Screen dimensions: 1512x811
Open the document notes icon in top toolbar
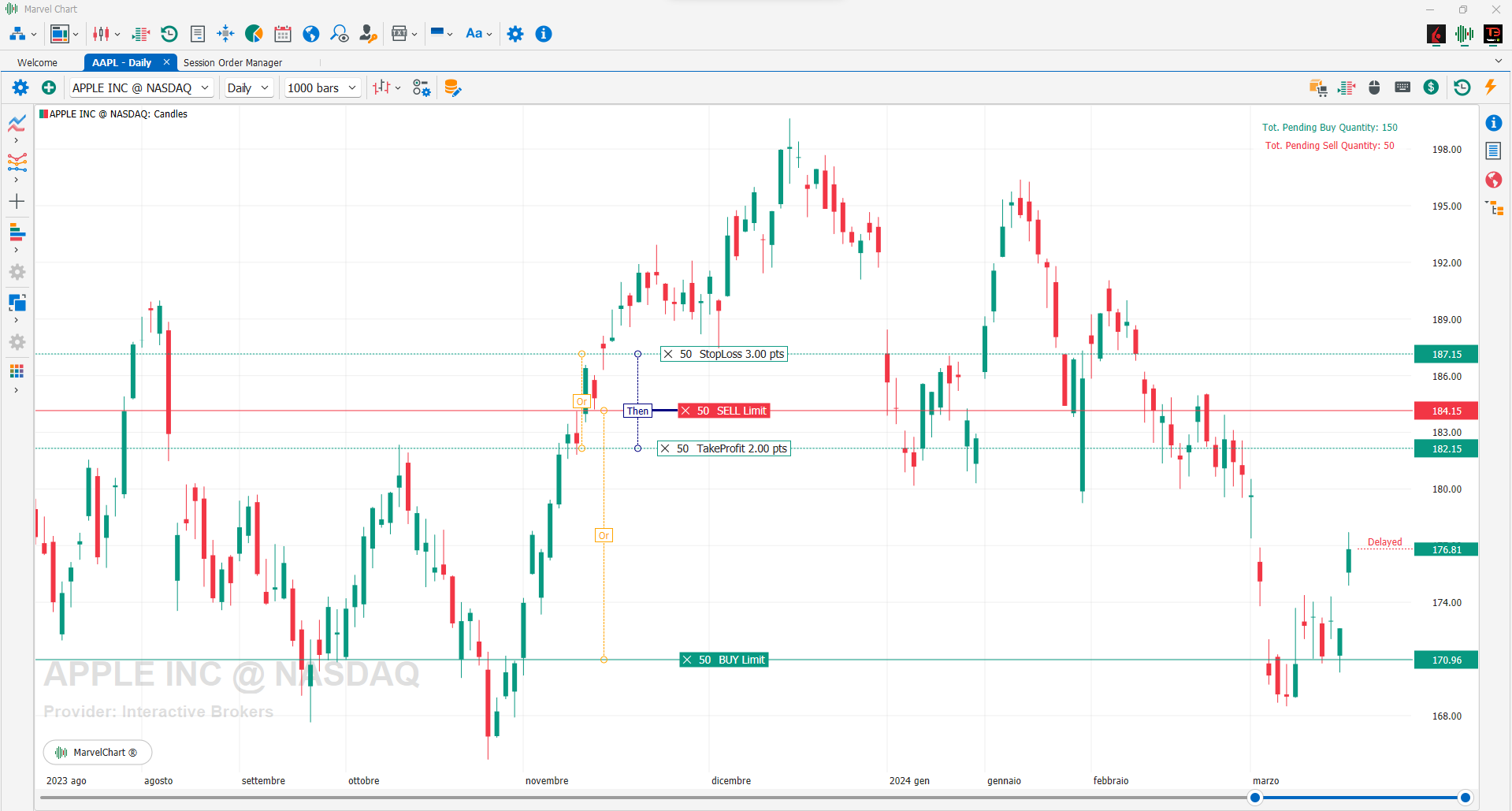[198, 34]
